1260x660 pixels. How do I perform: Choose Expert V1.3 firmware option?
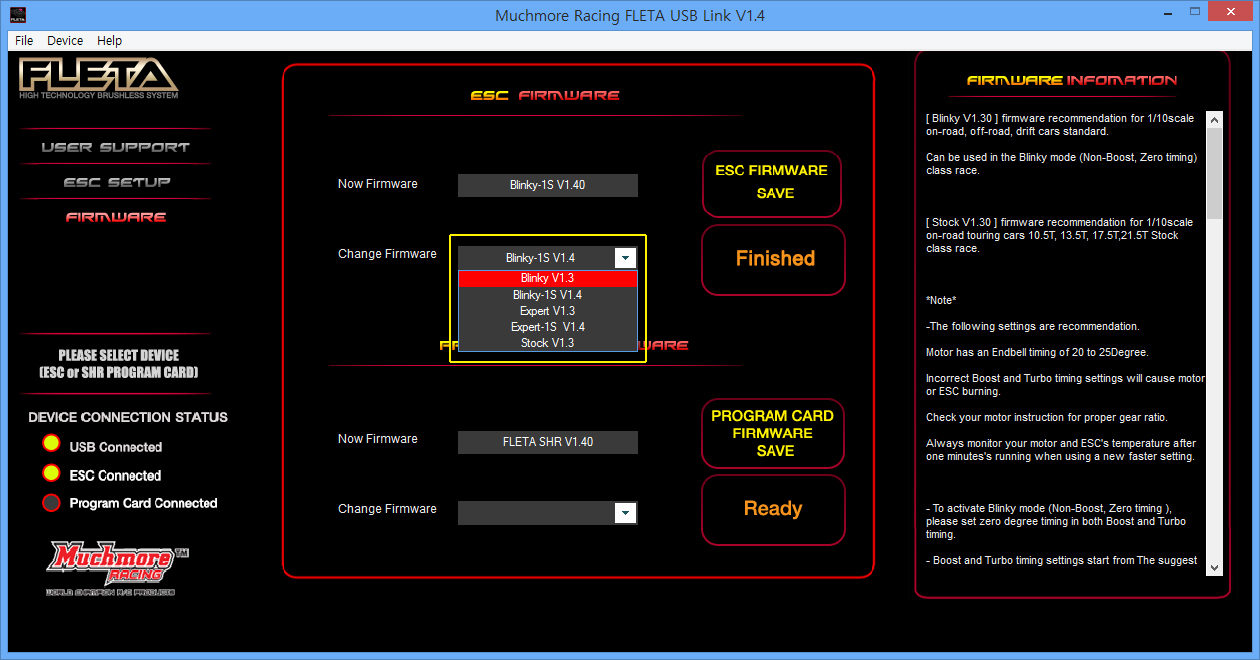pyautogui.click(x=547, y=311)
